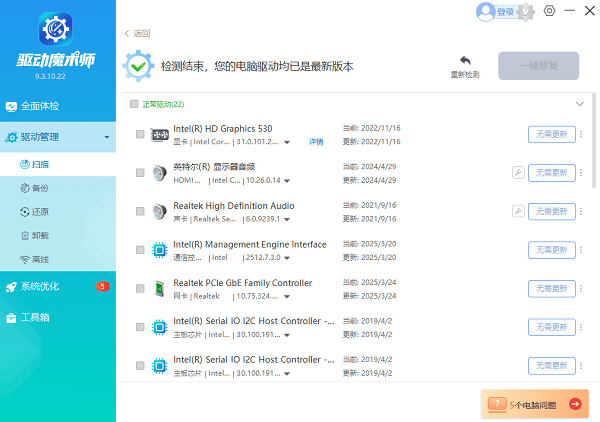Open more options for Management Engine Interface

581,250
